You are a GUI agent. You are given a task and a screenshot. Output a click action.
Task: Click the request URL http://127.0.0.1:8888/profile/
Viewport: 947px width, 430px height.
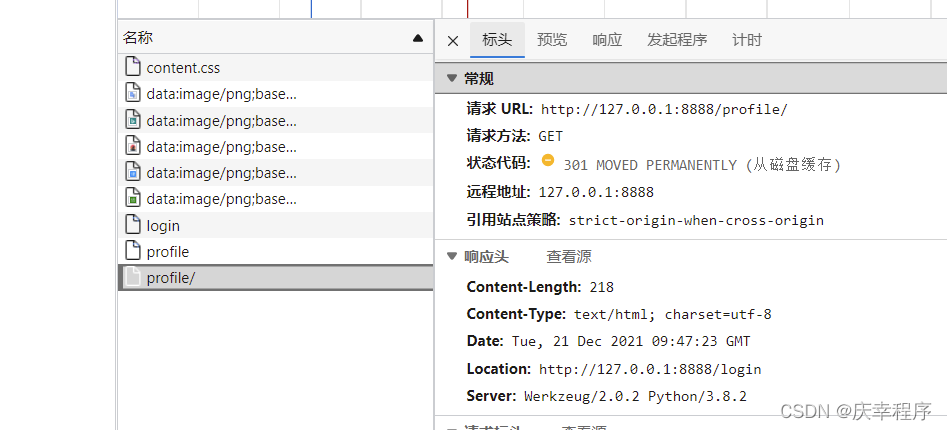coord(664,110)
